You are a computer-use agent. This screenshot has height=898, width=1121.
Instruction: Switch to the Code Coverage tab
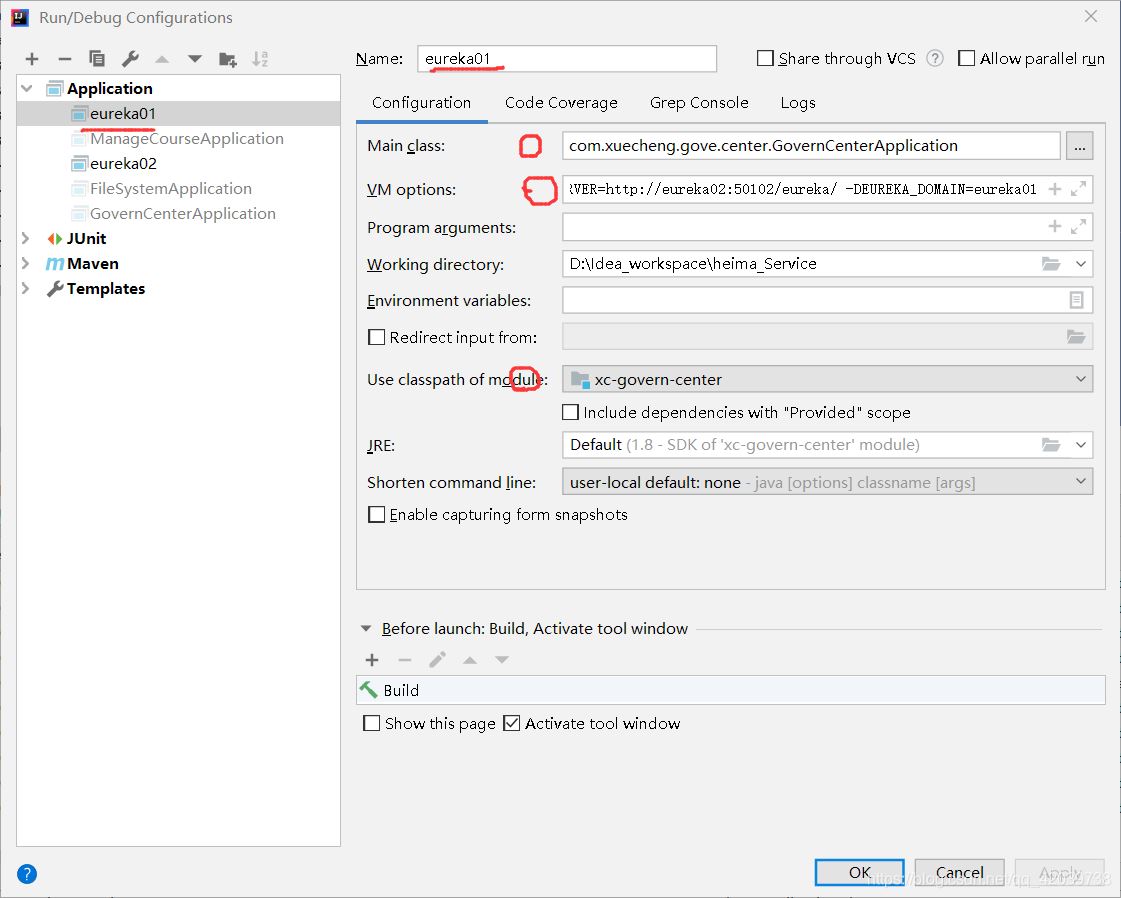click(561, 103)
